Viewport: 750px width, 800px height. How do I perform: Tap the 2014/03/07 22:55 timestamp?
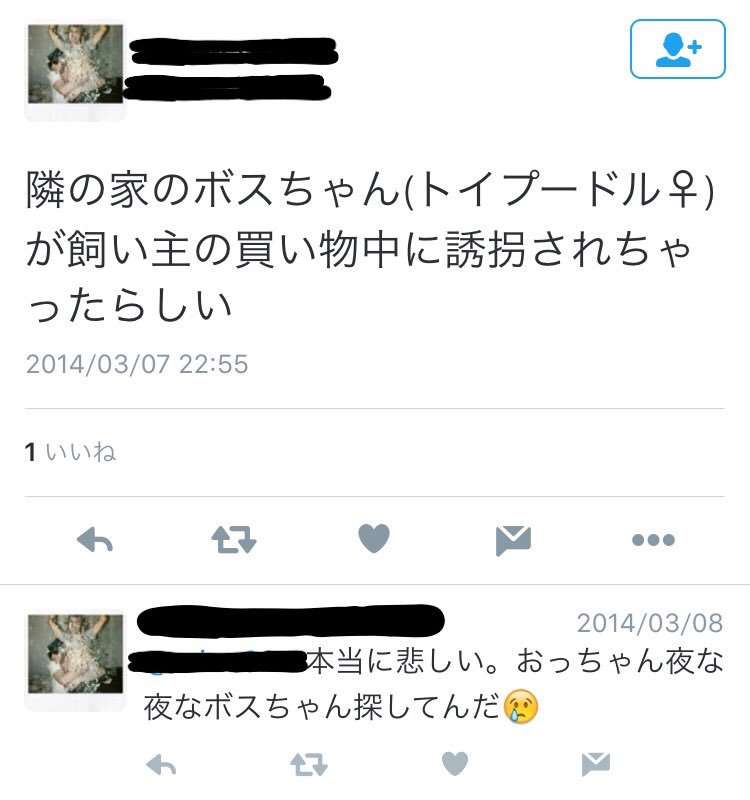coord(137,364)
